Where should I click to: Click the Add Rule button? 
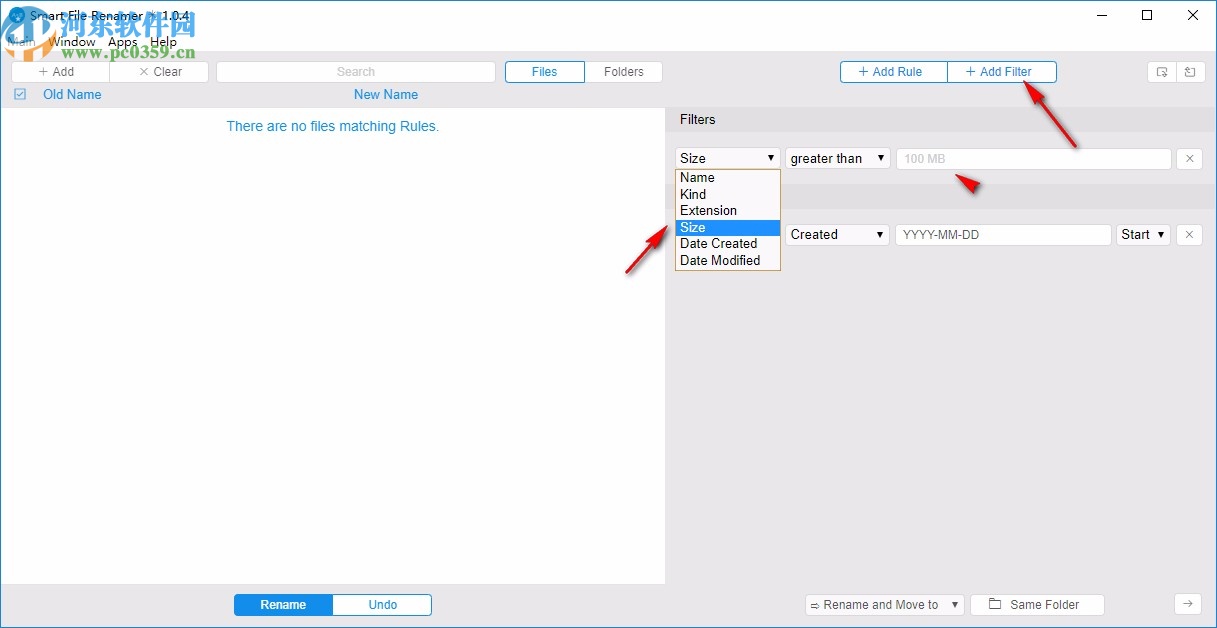coord(891,71)
